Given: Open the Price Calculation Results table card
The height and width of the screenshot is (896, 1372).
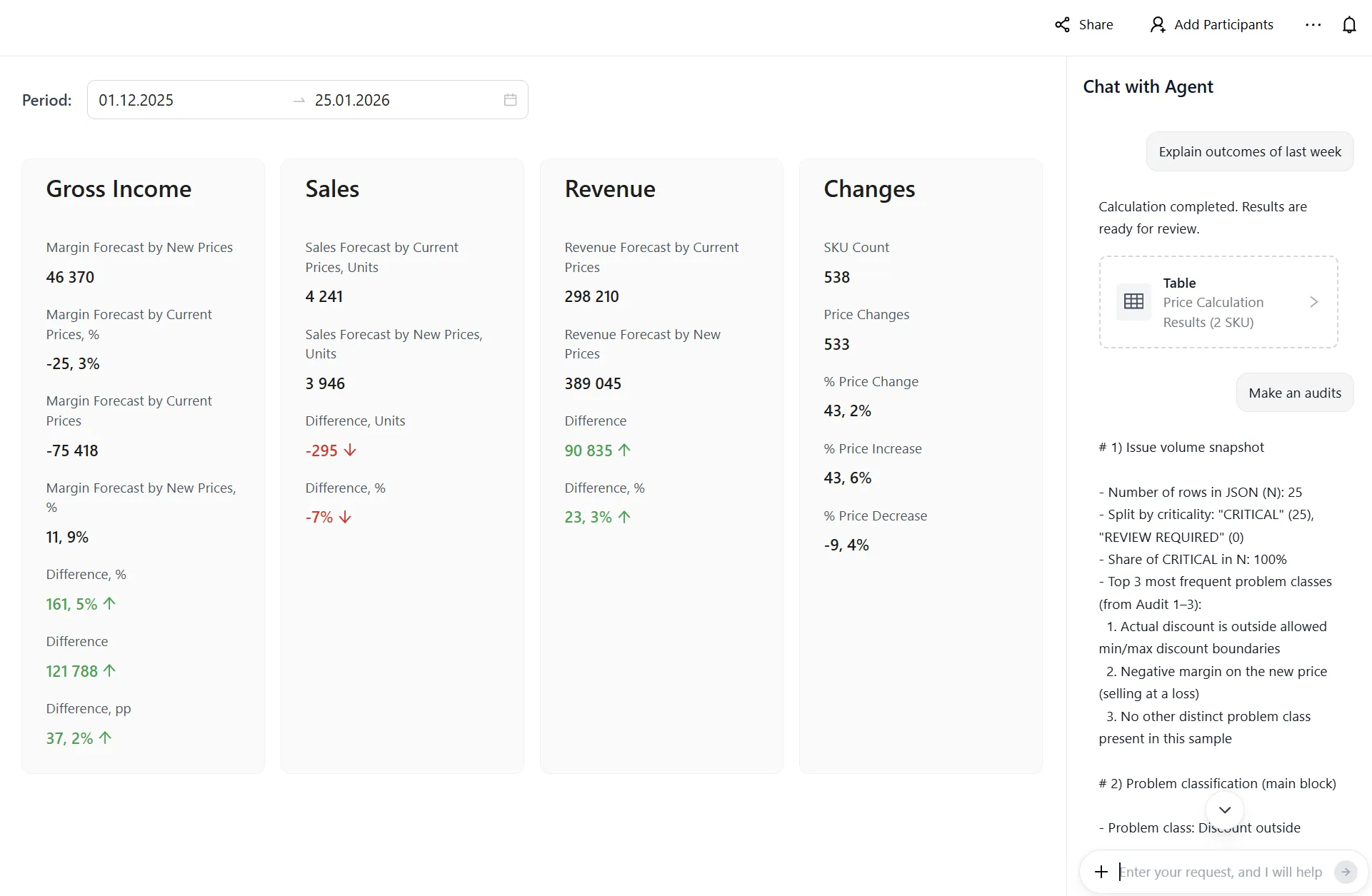Looking at the screenshot, I should (1218, 302).
